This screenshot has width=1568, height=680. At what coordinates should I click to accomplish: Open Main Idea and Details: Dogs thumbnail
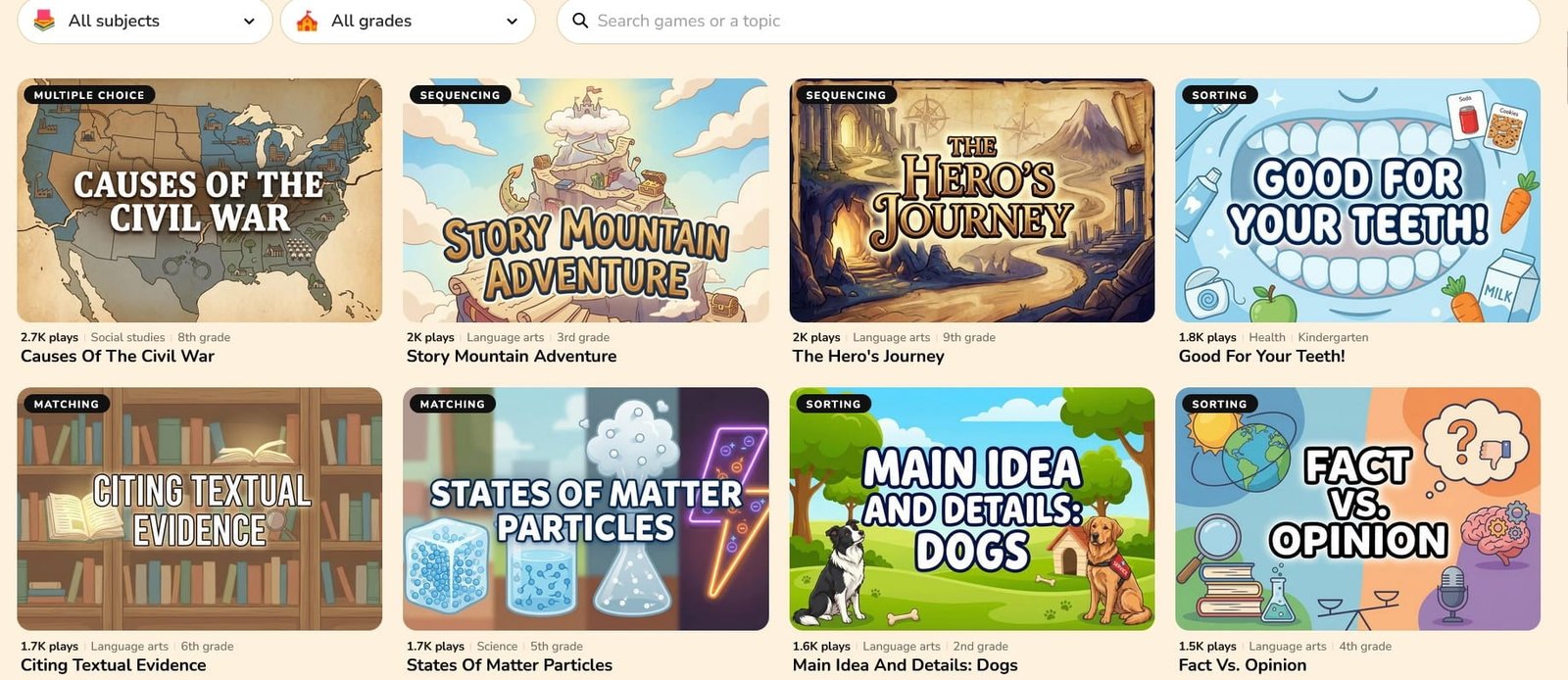972,509
